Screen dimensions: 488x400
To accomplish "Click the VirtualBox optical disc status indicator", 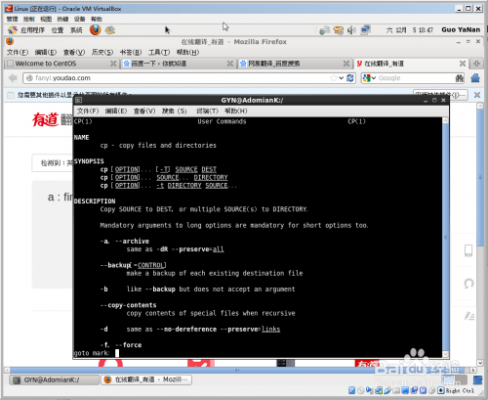I will coord(360,391).
